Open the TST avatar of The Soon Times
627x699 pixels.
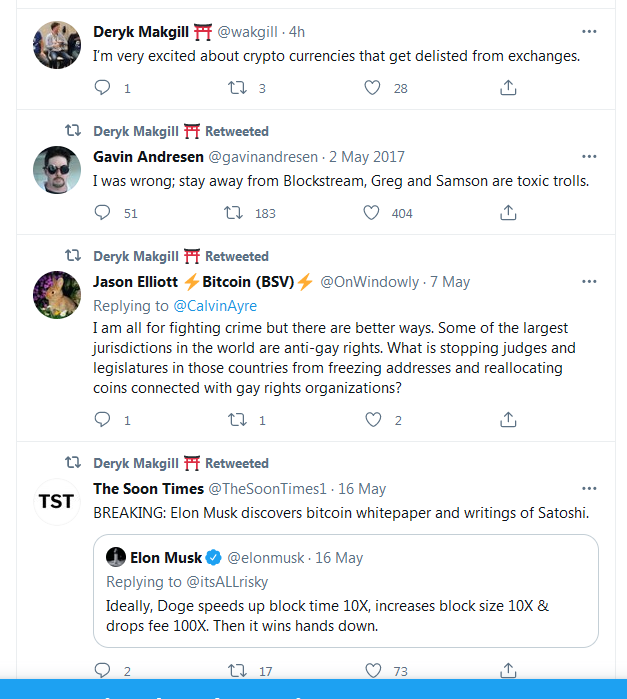[x=57, y=502]
